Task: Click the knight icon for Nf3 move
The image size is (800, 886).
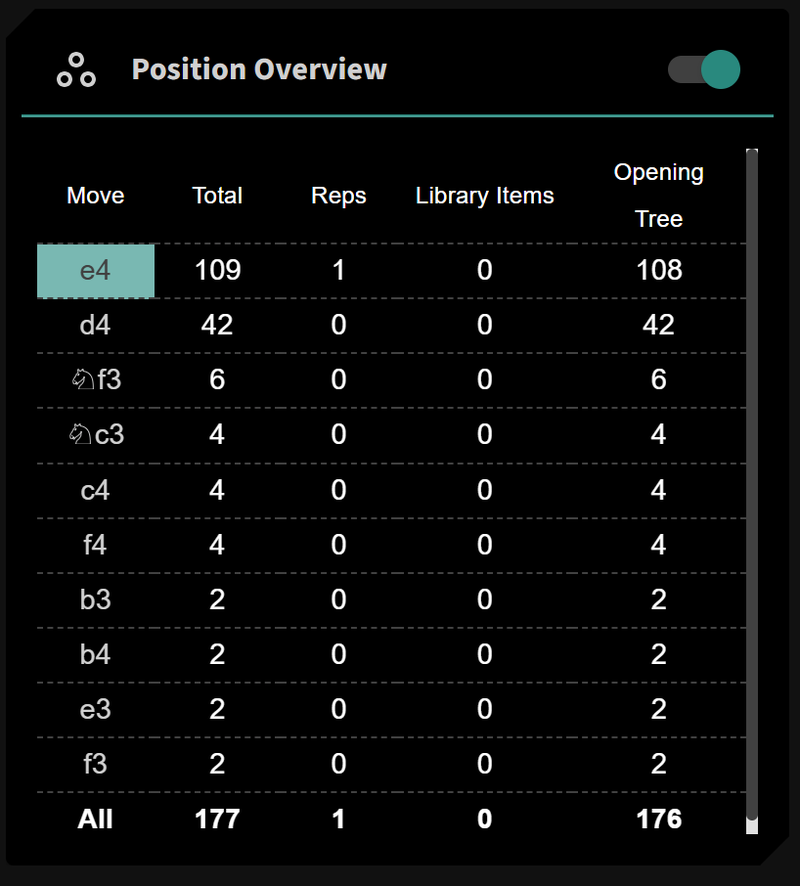Action: (x=81, y=380)
